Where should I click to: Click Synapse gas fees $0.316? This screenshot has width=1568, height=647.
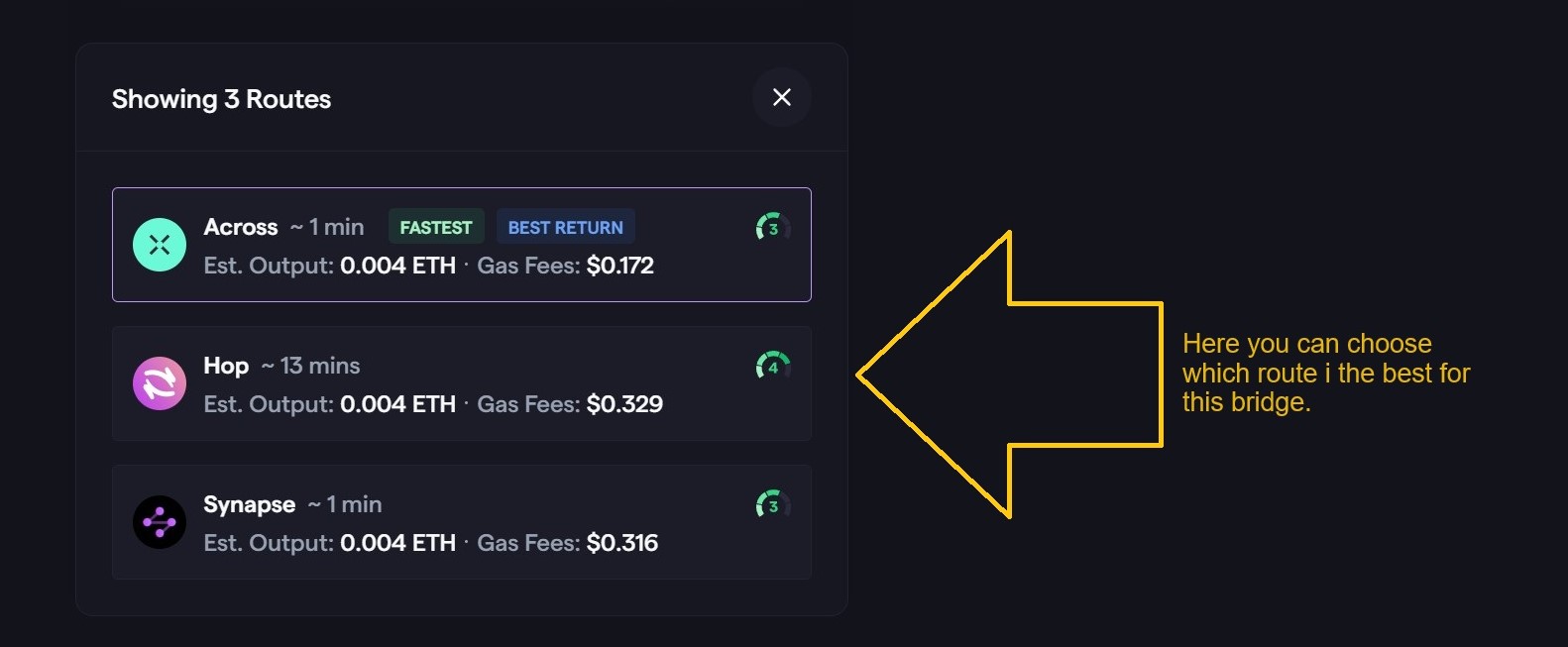click(x=622, y=543)
